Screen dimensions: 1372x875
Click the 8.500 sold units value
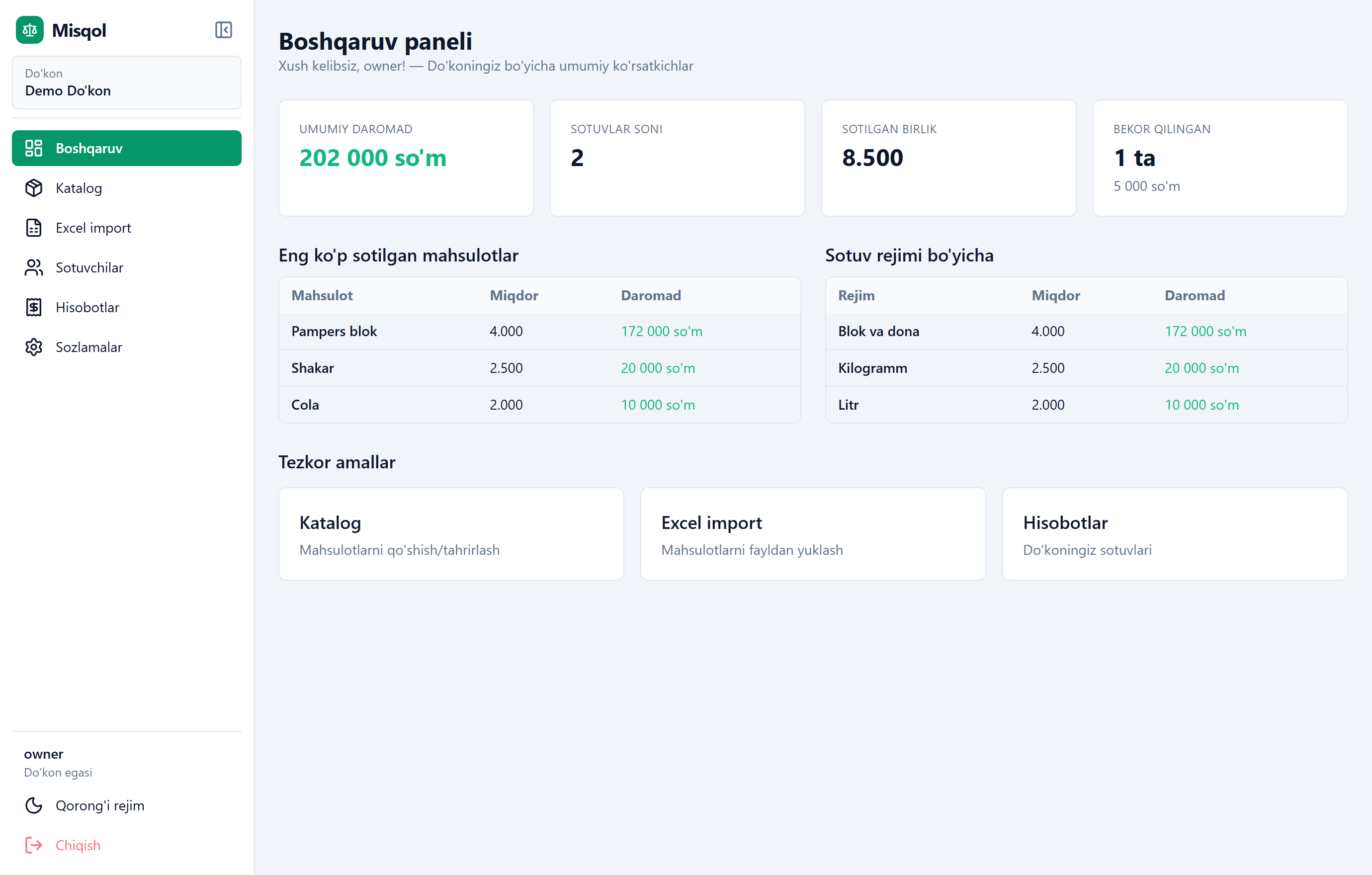tap(872, 158)
